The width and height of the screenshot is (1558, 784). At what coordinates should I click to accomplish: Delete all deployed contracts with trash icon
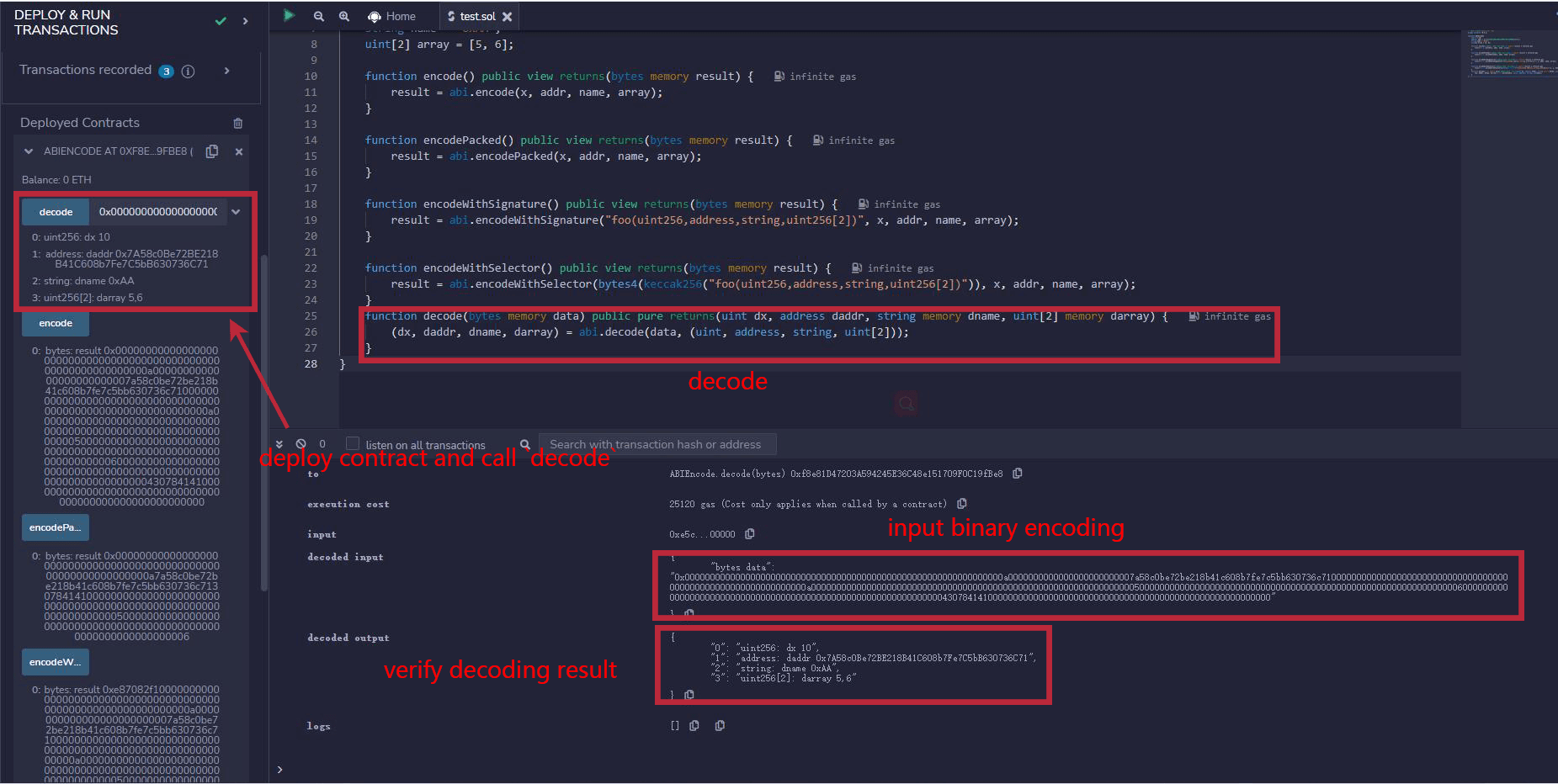click(238, 123)
